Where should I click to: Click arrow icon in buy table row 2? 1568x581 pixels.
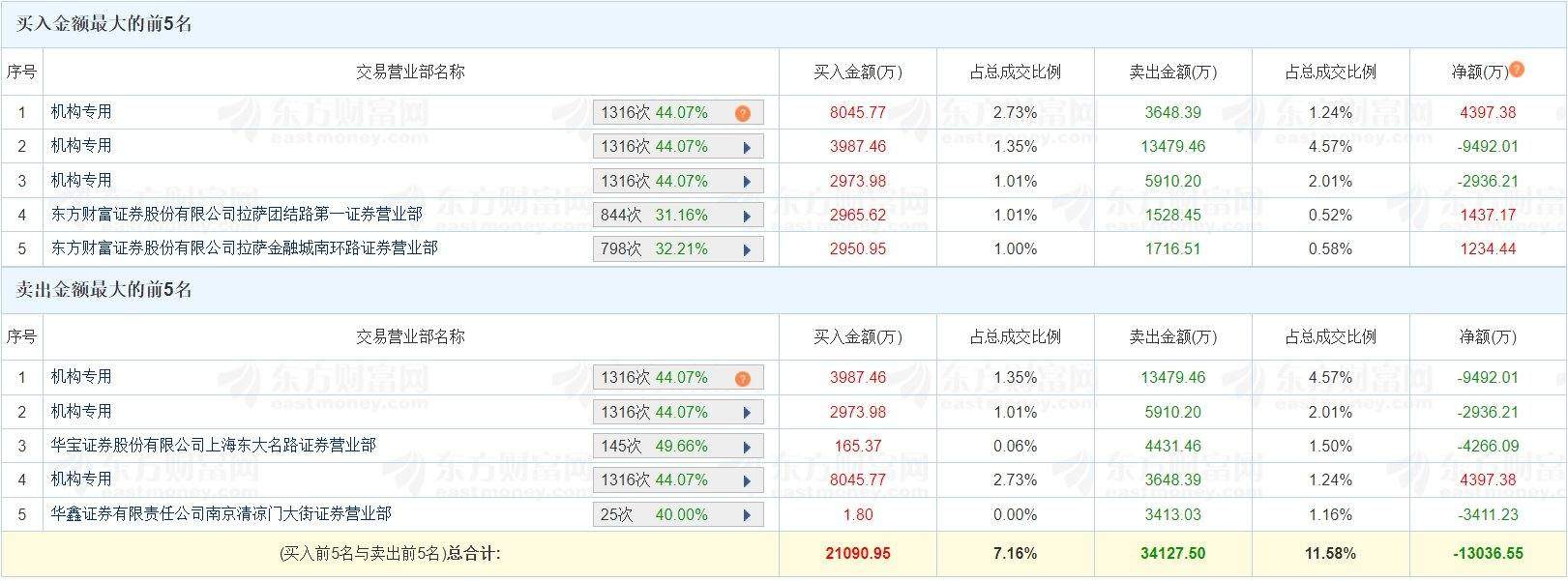click(x=747, y=148)
